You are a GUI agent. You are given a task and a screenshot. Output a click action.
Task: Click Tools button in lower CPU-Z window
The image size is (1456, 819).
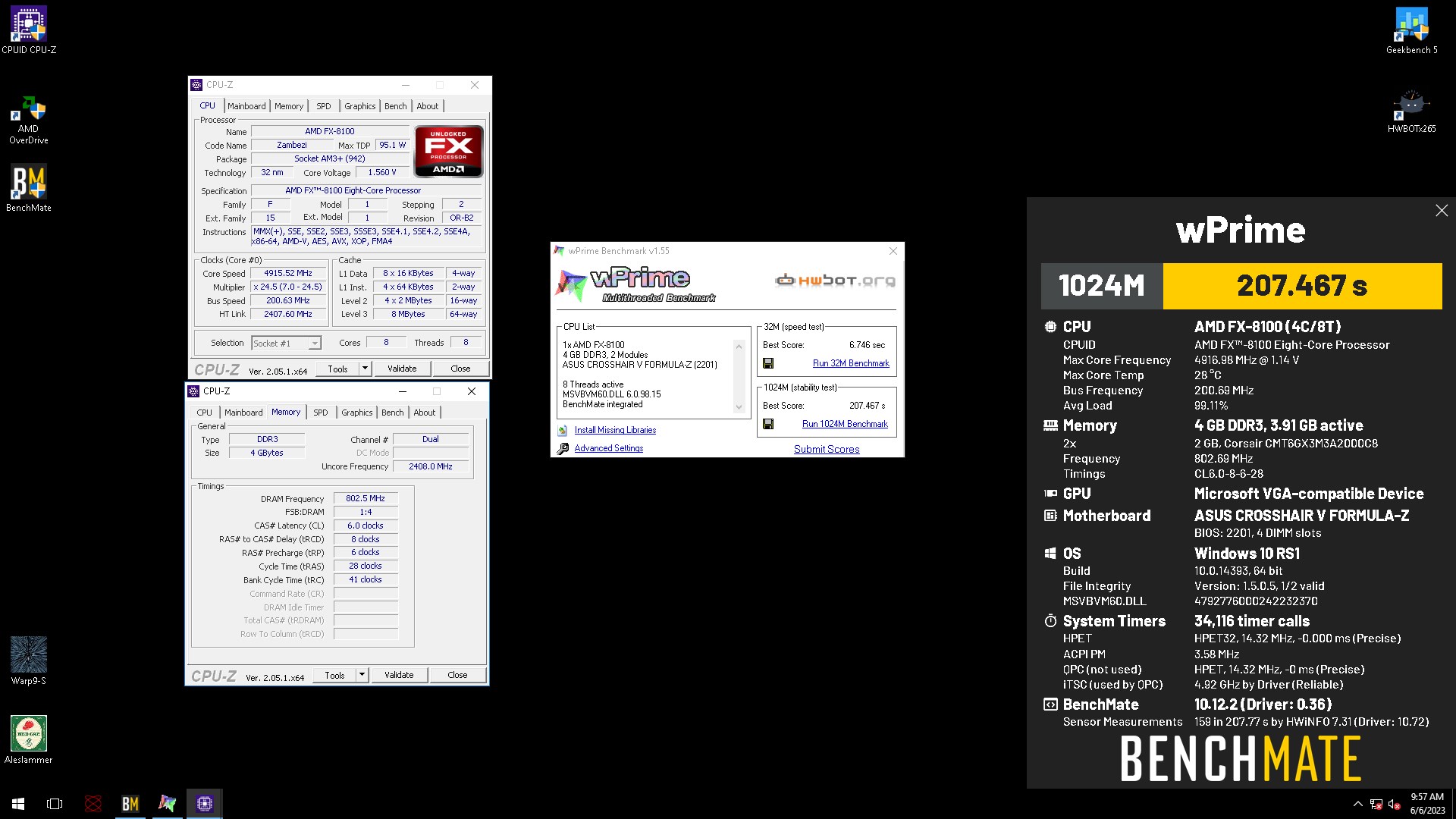pyautogui.click(x=334, y=675)
